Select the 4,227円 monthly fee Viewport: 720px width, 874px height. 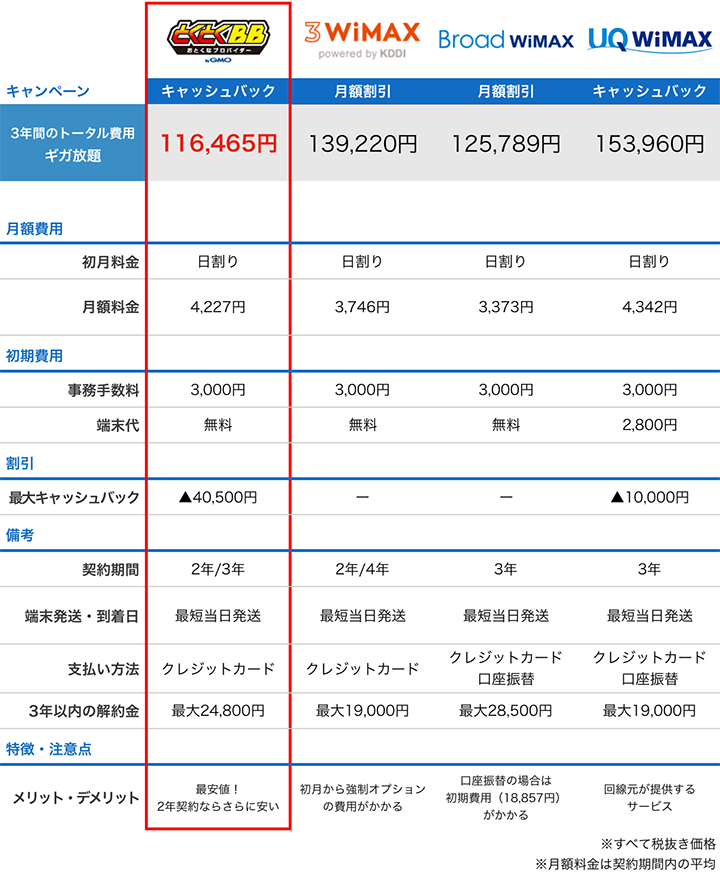(218, 307)
